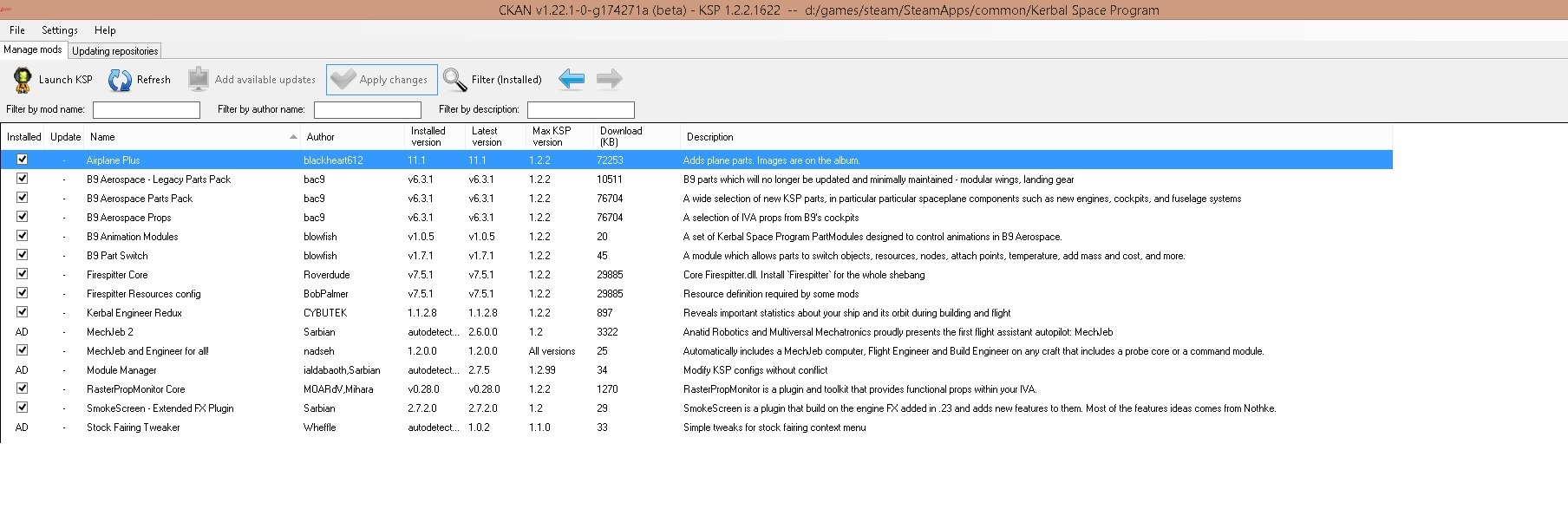Click the Apply changes checkmark button
The width and height of the screenshot is (1568, 522).
[x=382, y=80]
